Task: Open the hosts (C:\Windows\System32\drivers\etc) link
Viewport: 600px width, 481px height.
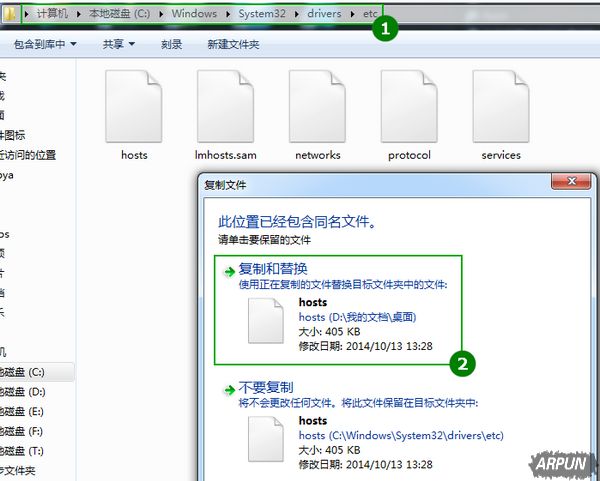Action: click(400, 436)
